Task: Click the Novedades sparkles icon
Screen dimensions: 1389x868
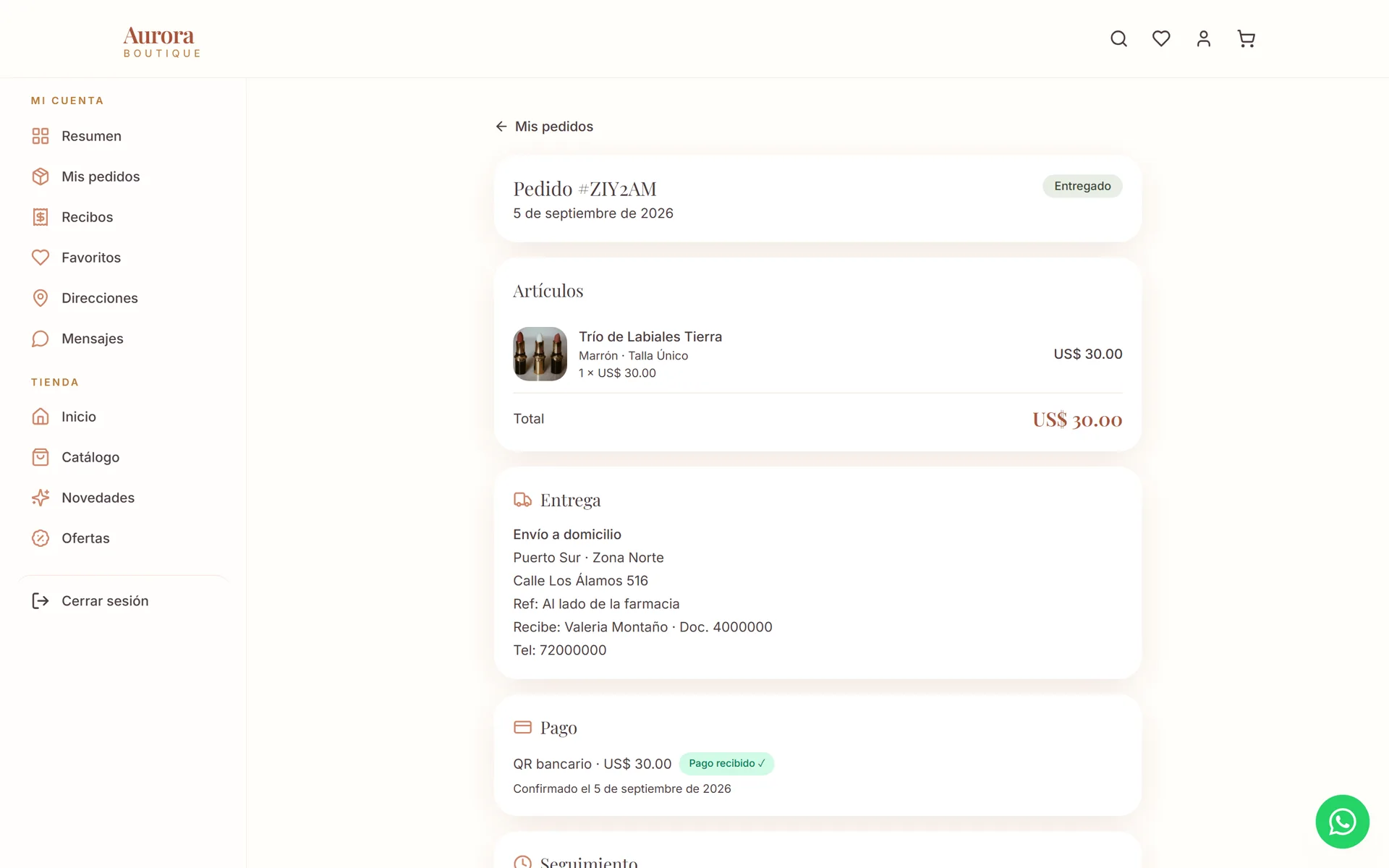Action: click(x=41, y=498)
